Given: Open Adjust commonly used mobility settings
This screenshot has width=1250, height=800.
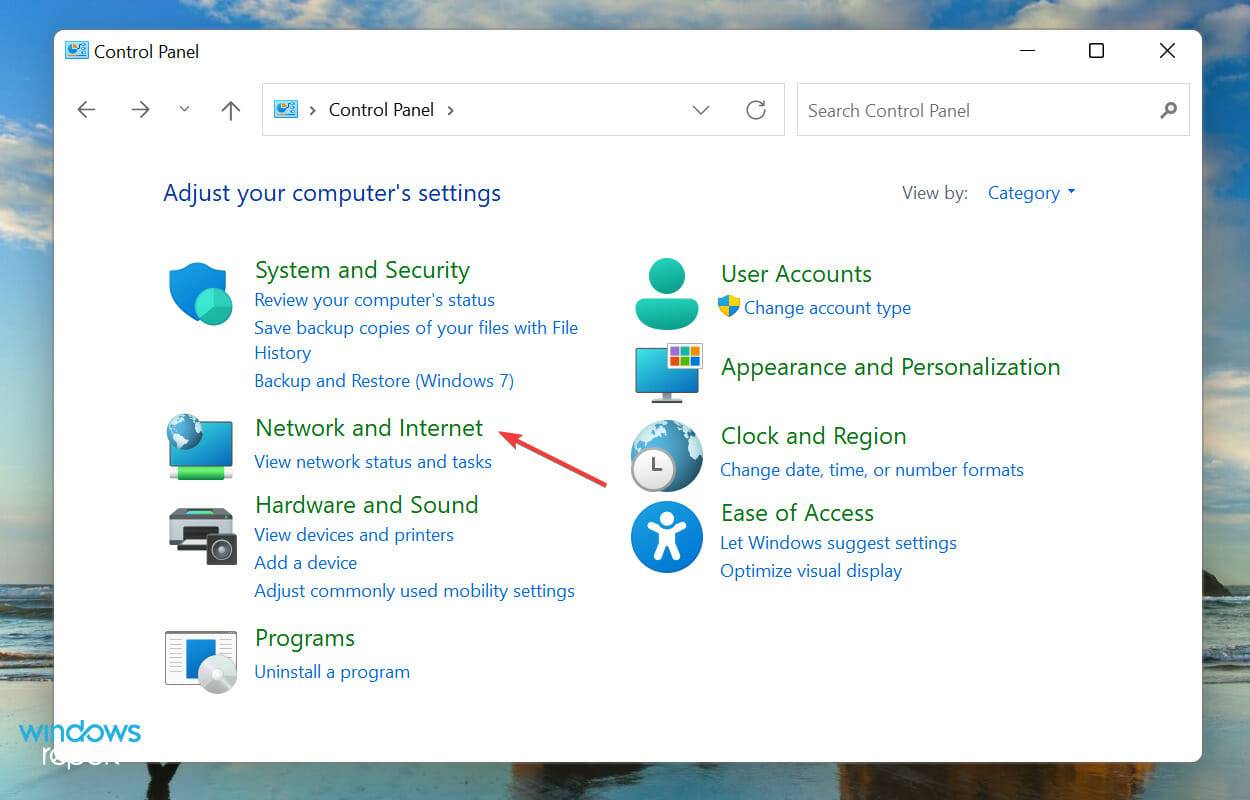Looking at the screenshot, I should point(415,591).
